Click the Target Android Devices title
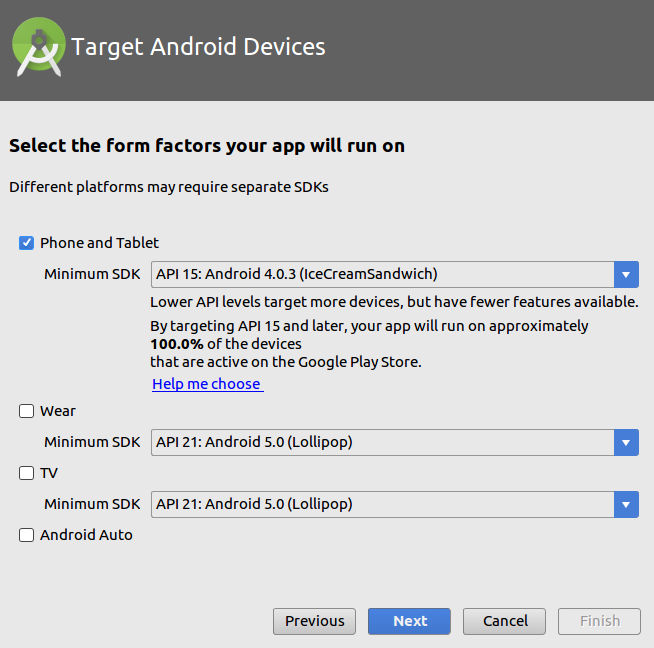The image size is (654, 648). click(x=198, y=47)
